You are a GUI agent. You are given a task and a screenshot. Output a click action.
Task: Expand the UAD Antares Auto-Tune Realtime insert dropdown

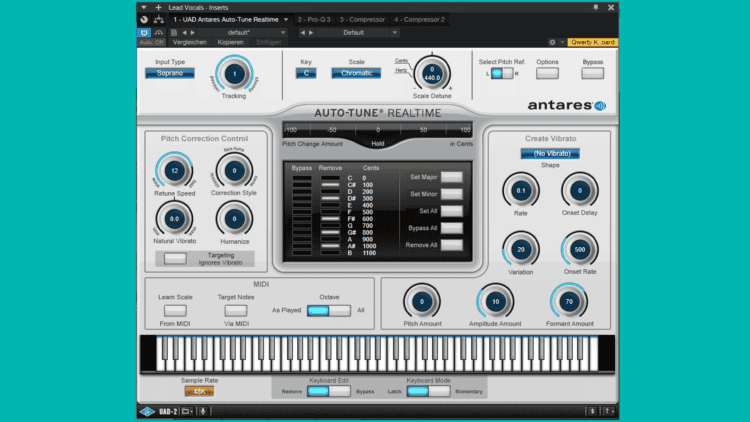[286, 20]
